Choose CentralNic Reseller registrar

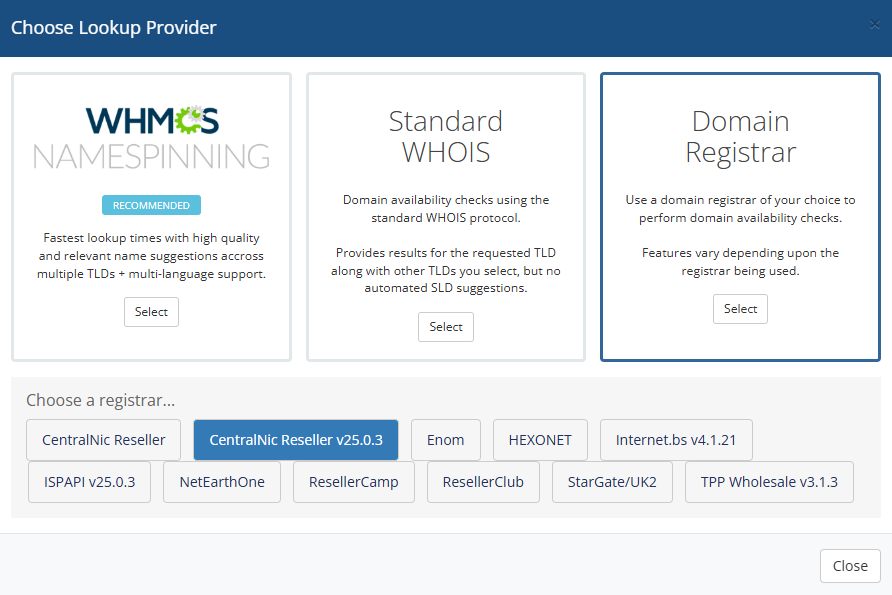[104, 440]
